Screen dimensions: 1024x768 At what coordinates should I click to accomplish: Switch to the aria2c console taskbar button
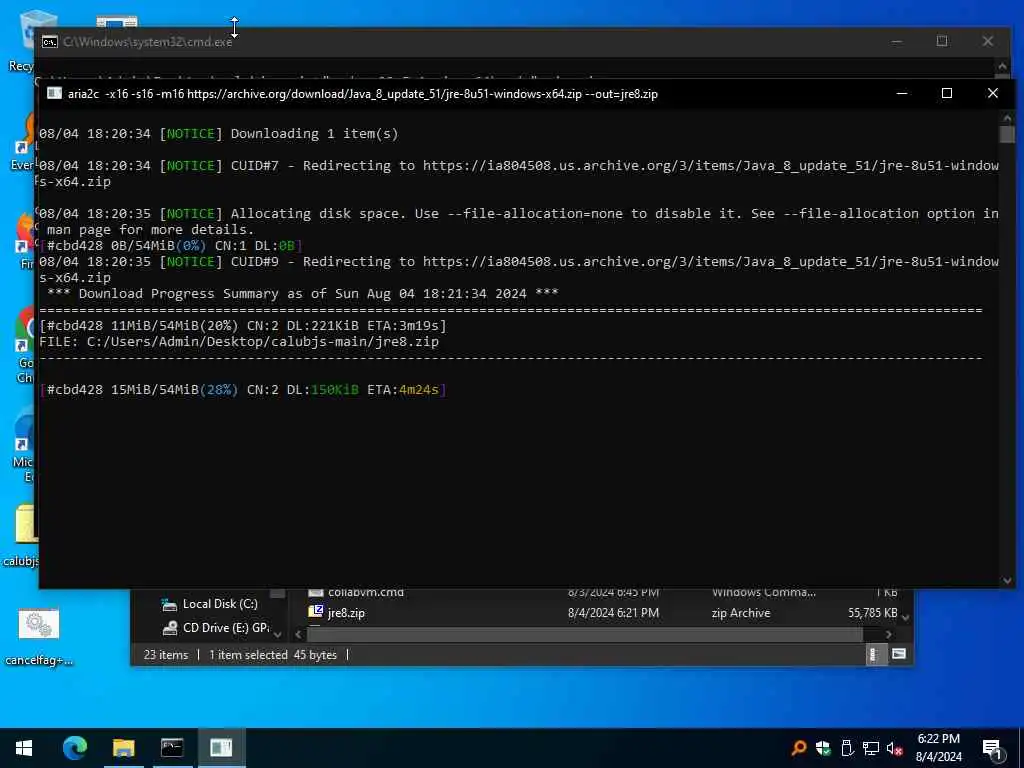pyautogui.click(x=221, y=748)
